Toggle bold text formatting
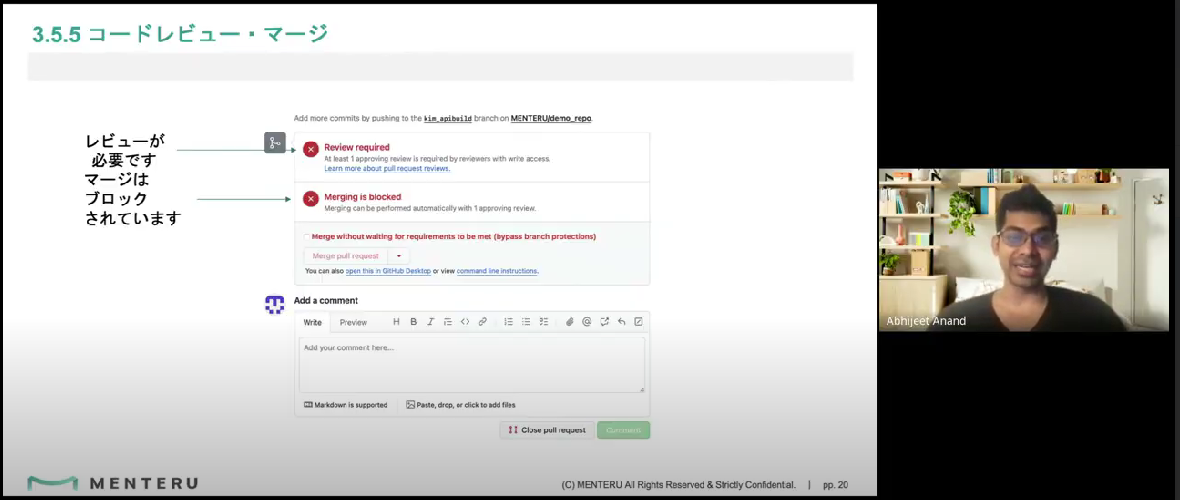1180x500 pixels. click(413, 322)
